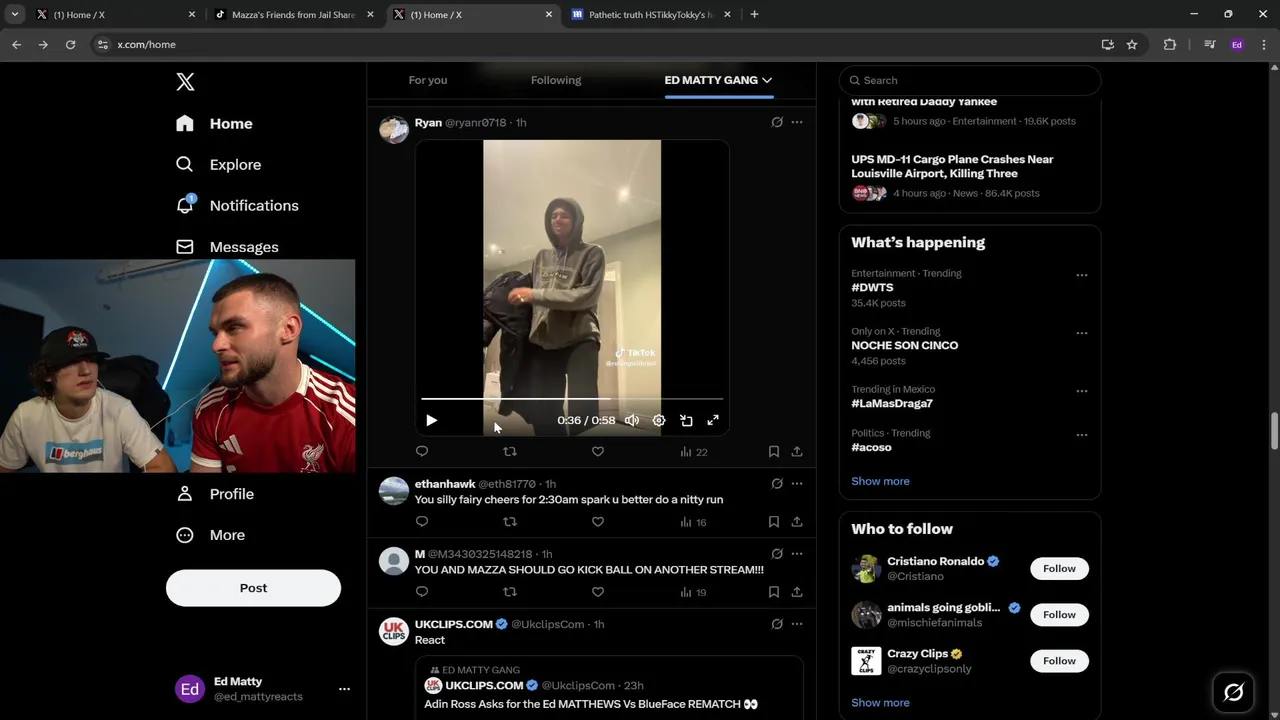Switch to Mazza's Friends from Jail tab
The image size is (1280, 720).
point(293,14)
